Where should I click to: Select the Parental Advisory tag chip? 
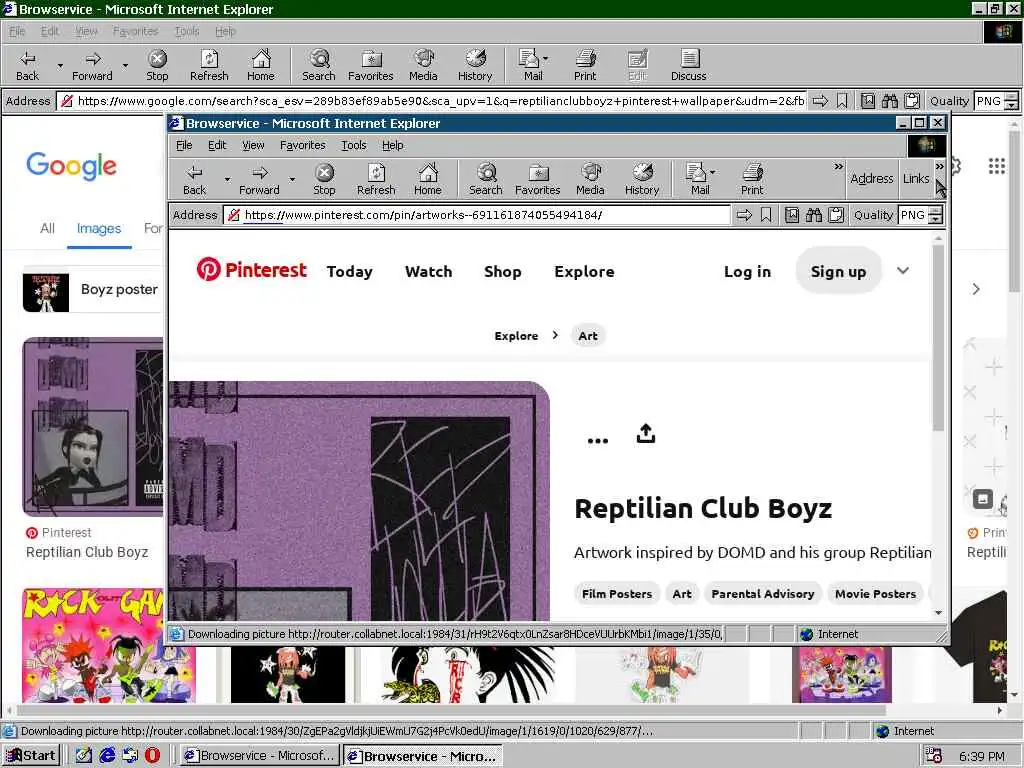click(763, 594)
